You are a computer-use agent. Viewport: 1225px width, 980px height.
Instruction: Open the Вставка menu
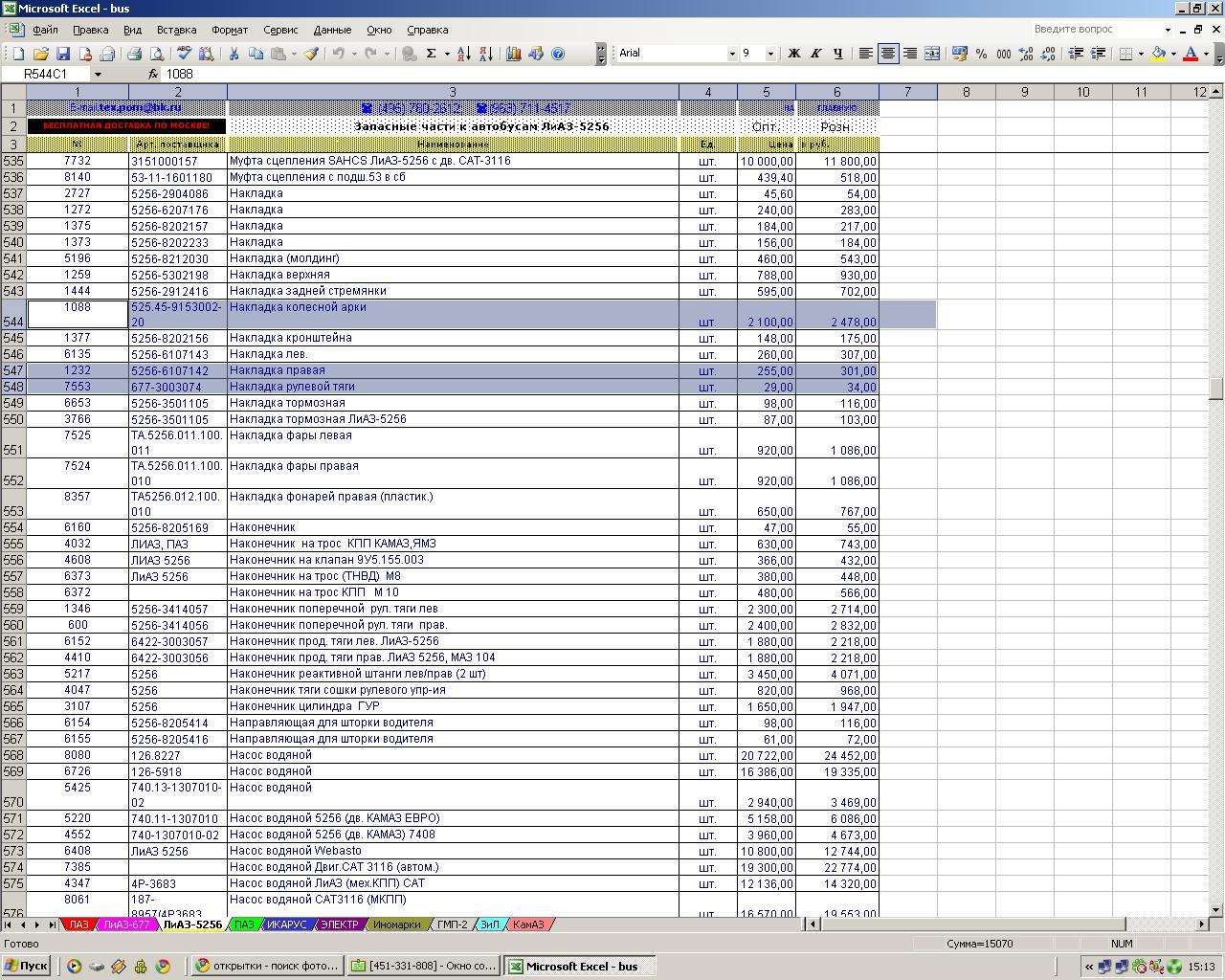tap(177, 30)
